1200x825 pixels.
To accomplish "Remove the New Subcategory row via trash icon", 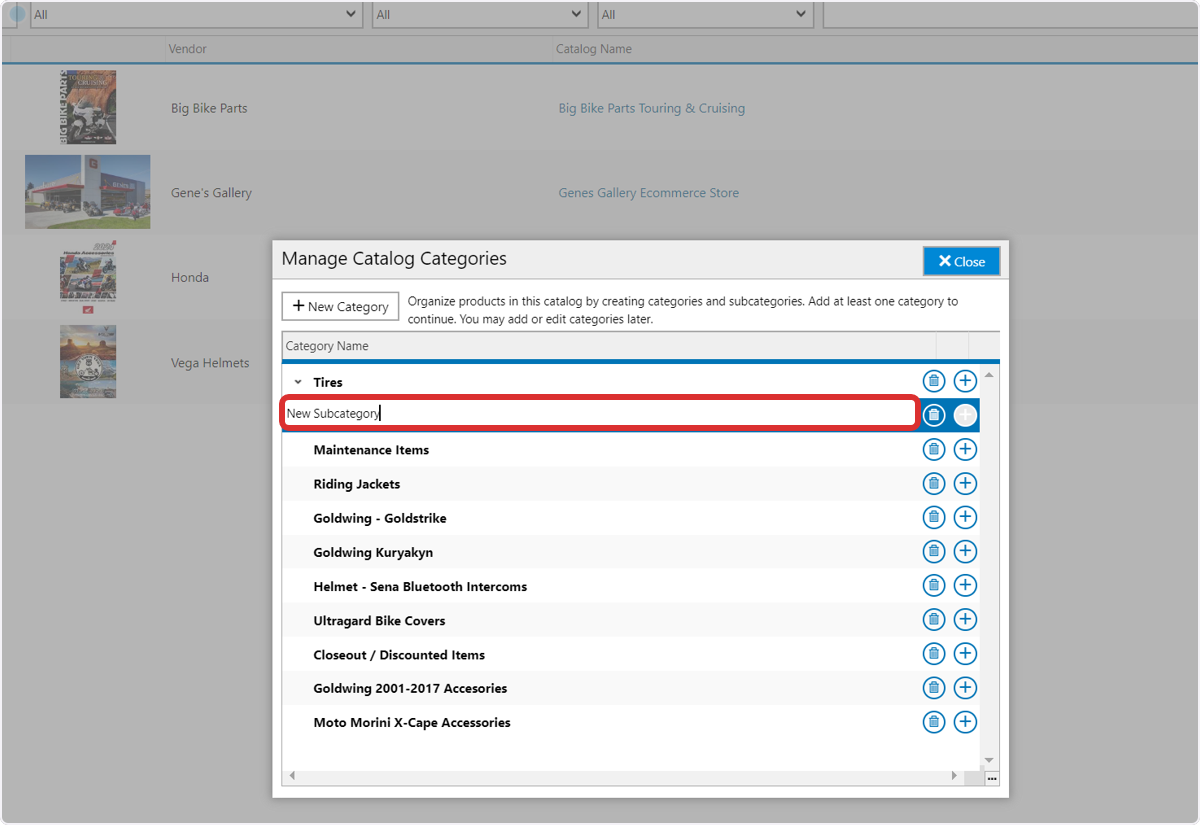I will (933, 415).
